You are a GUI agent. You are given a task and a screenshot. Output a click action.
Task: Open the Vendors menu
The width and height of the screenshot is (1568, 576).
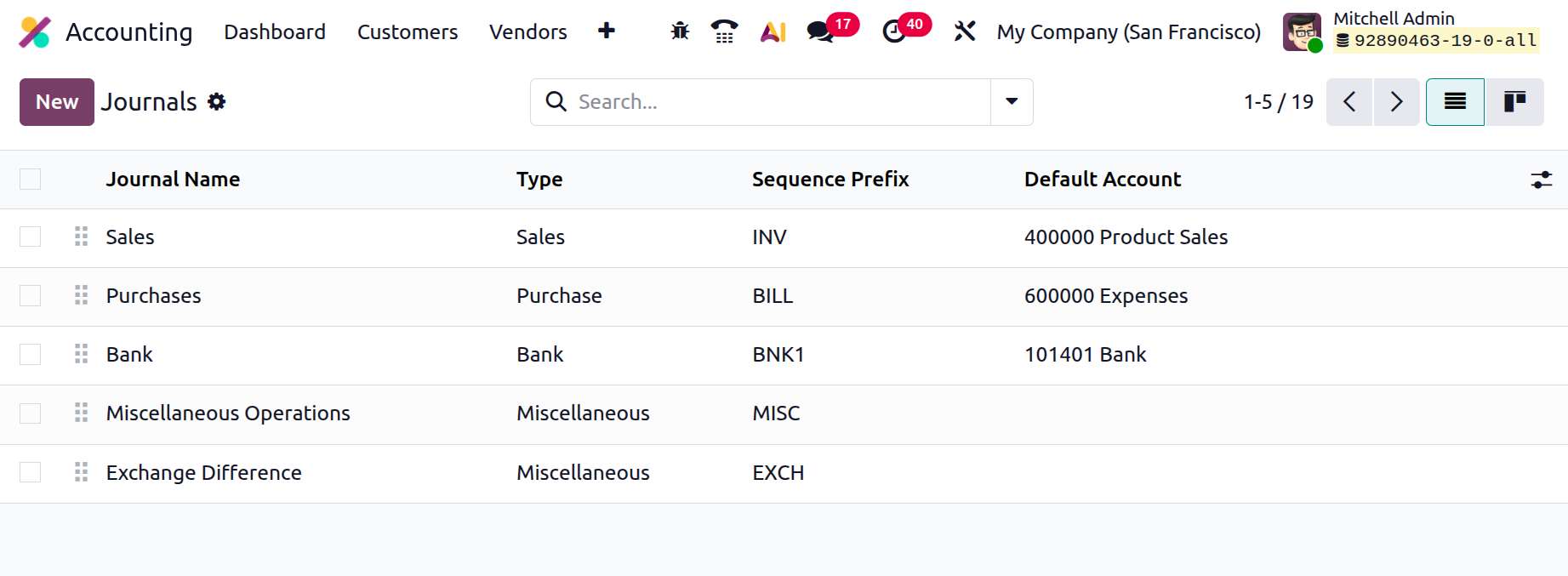[527, 31]
